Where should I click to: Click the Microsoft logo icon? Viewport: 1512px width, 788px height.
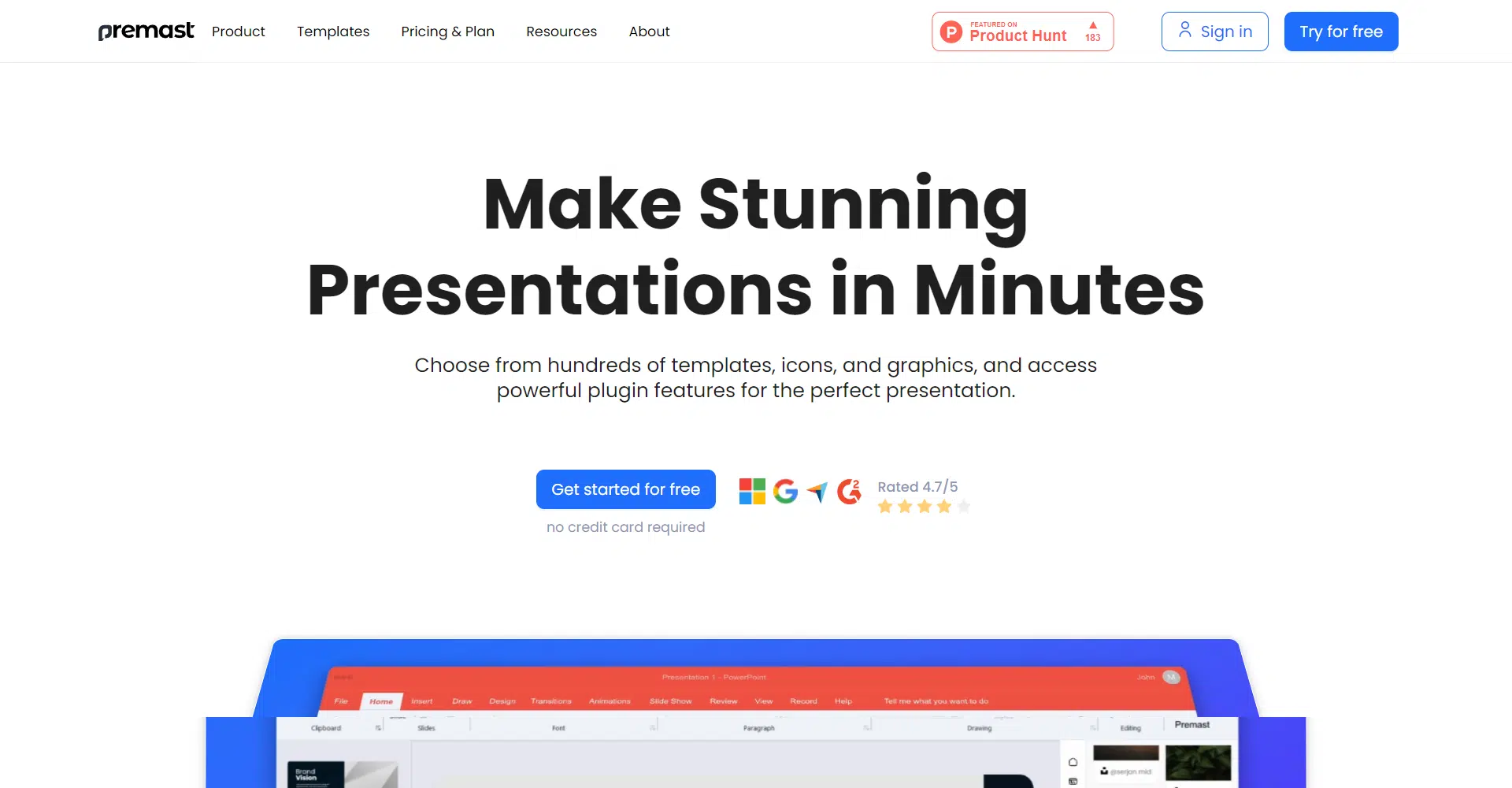click(752, 491)
